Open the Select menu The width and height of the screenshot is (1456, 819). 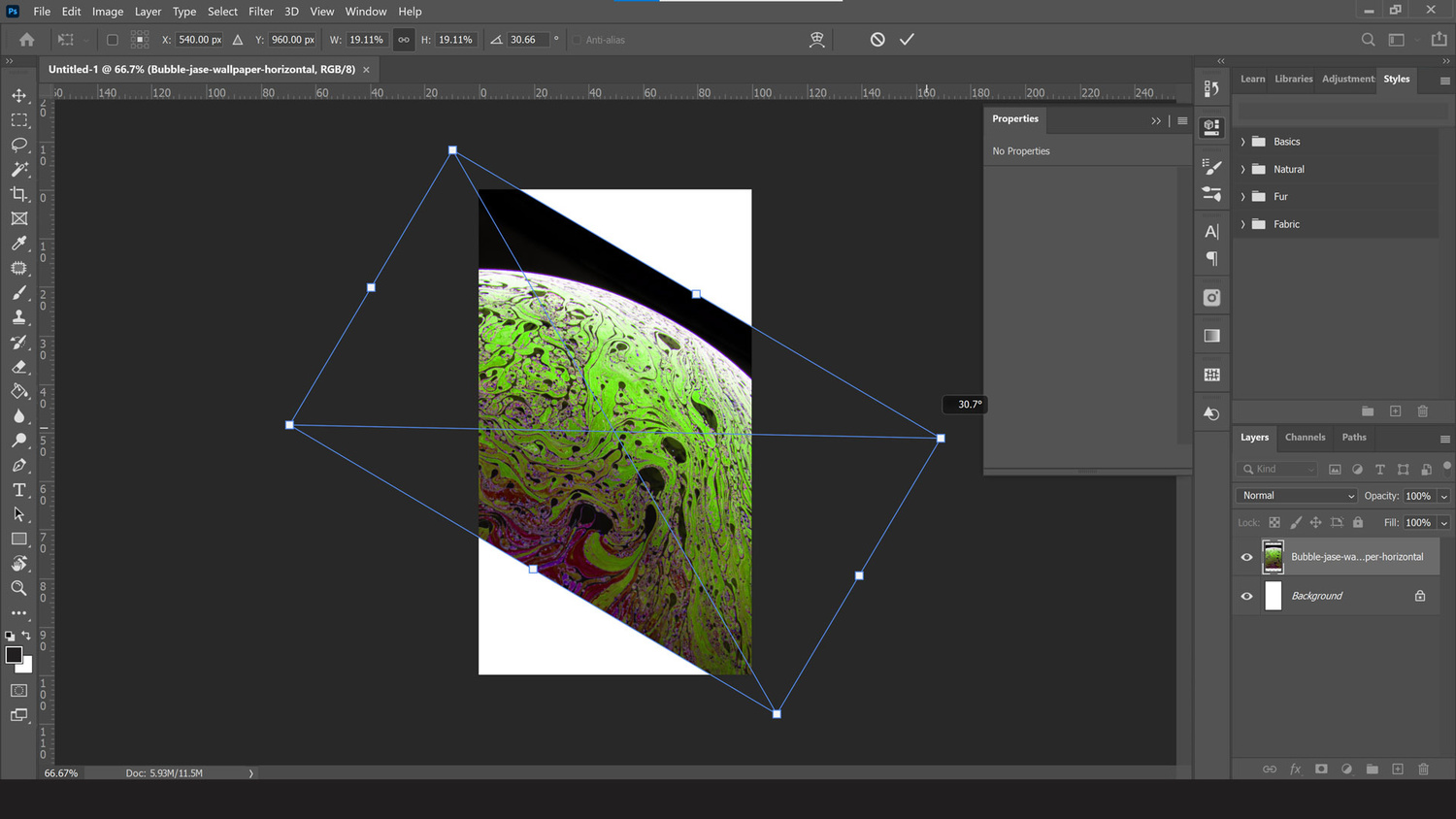222,12
